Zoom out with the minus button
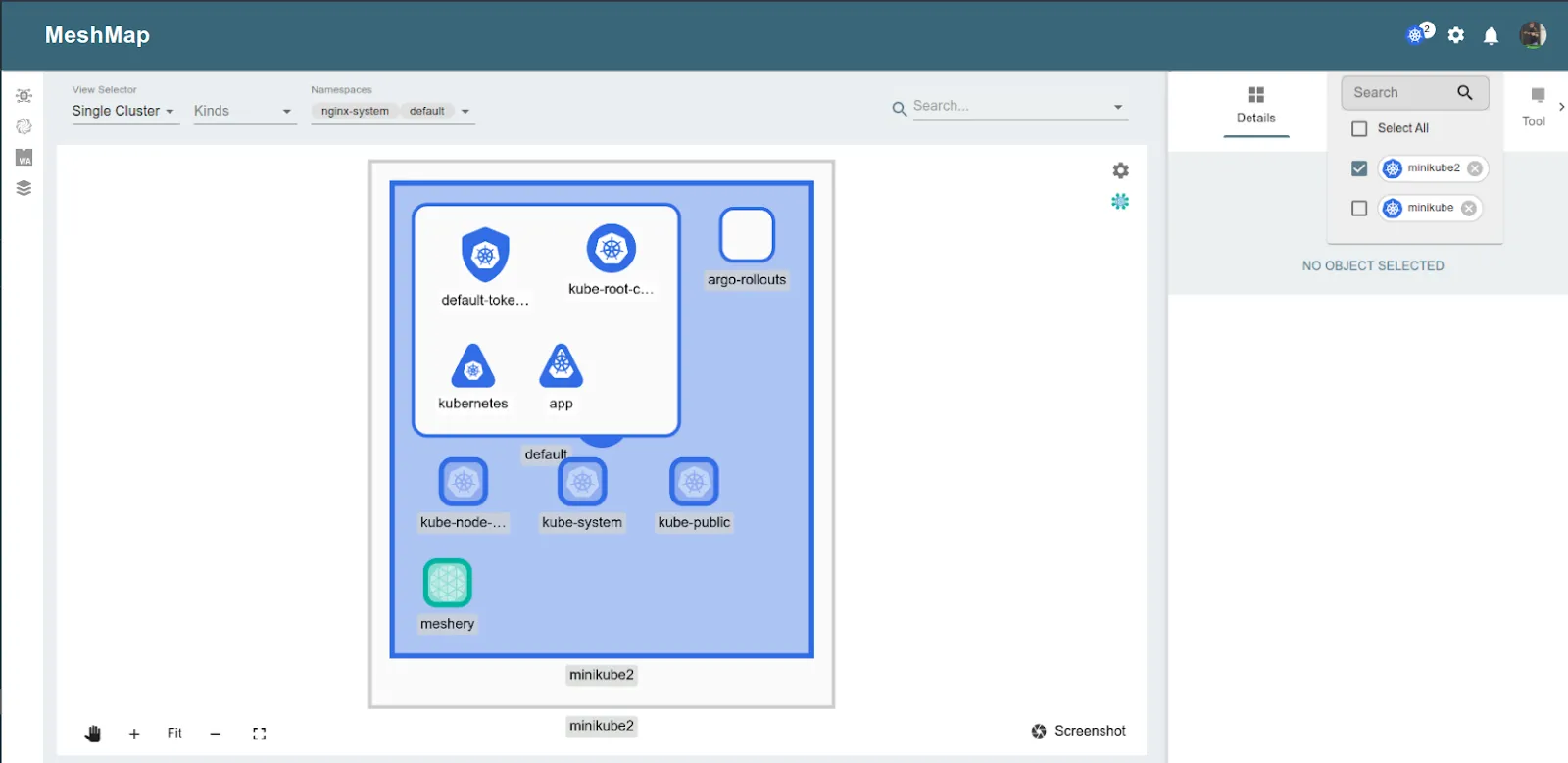Screen dimensions: 1568x763 coord(216,734)
